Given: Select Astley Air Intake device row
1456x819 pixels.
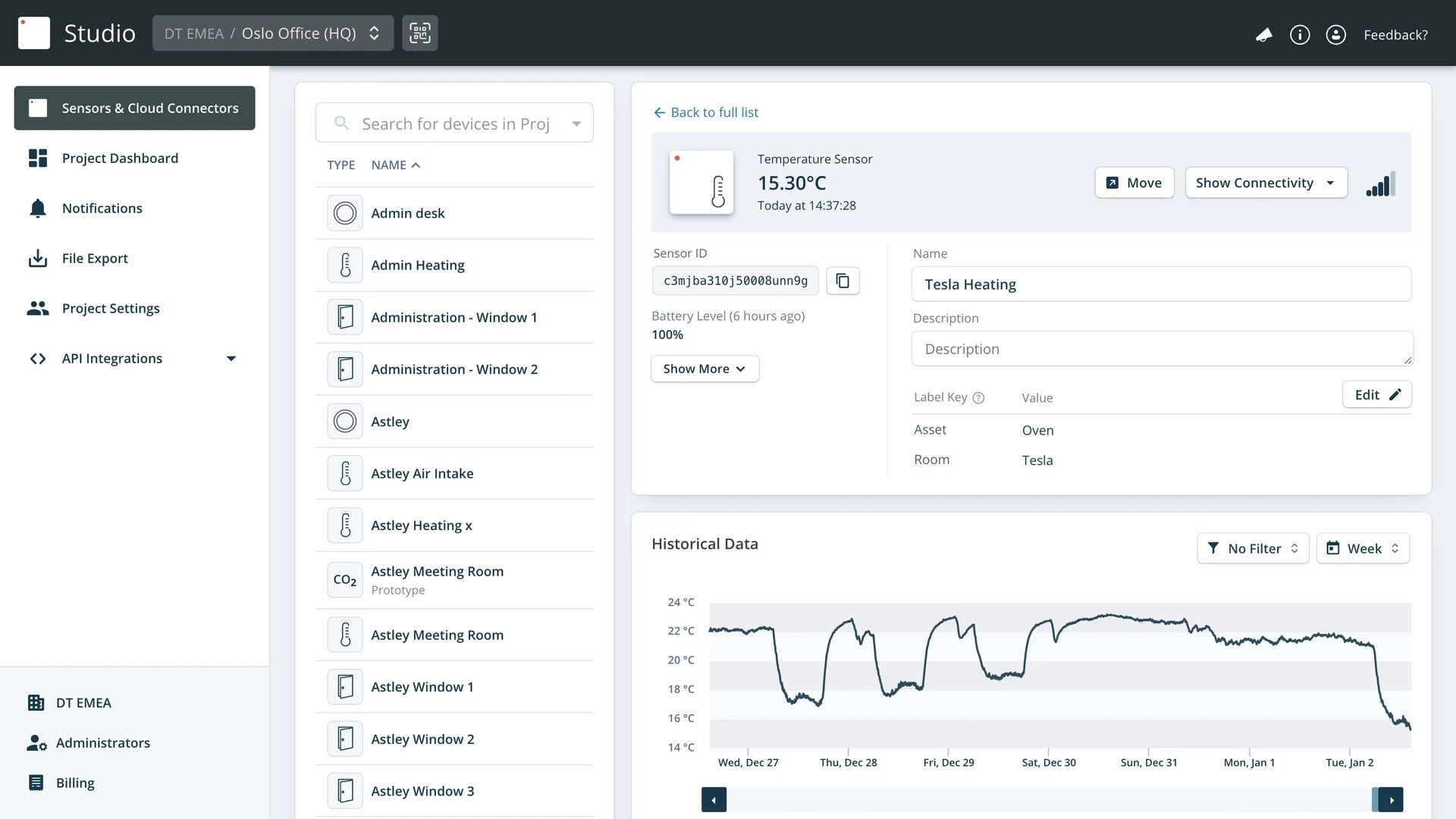Looking at the screenshot, I should 454,473.
